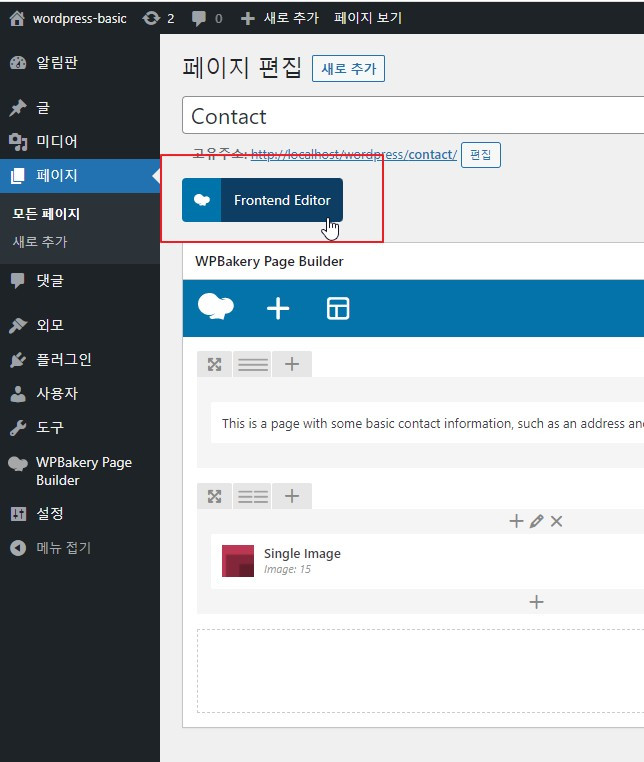Click 새로 추가 under the 페이지 sidebar menu
This screenshot has height=762, width=644.
tap(40, 242)
